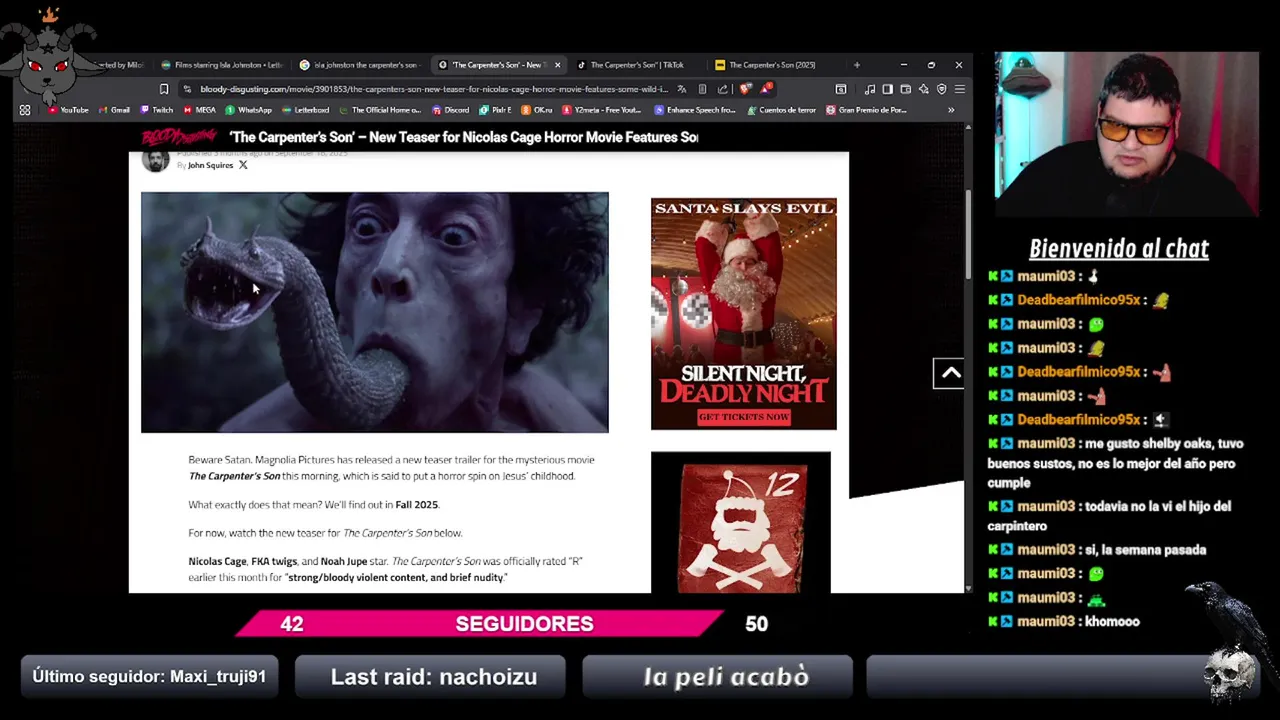Click the Brave VPN shield icon

pos(941,89)
